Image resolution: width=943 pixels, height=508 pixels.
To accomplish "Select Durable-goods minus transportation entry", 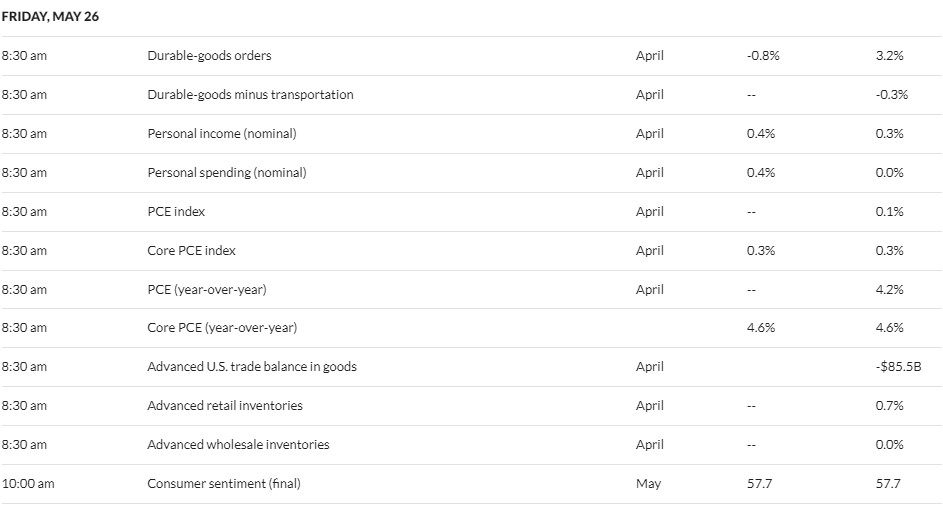I will 250,95.
